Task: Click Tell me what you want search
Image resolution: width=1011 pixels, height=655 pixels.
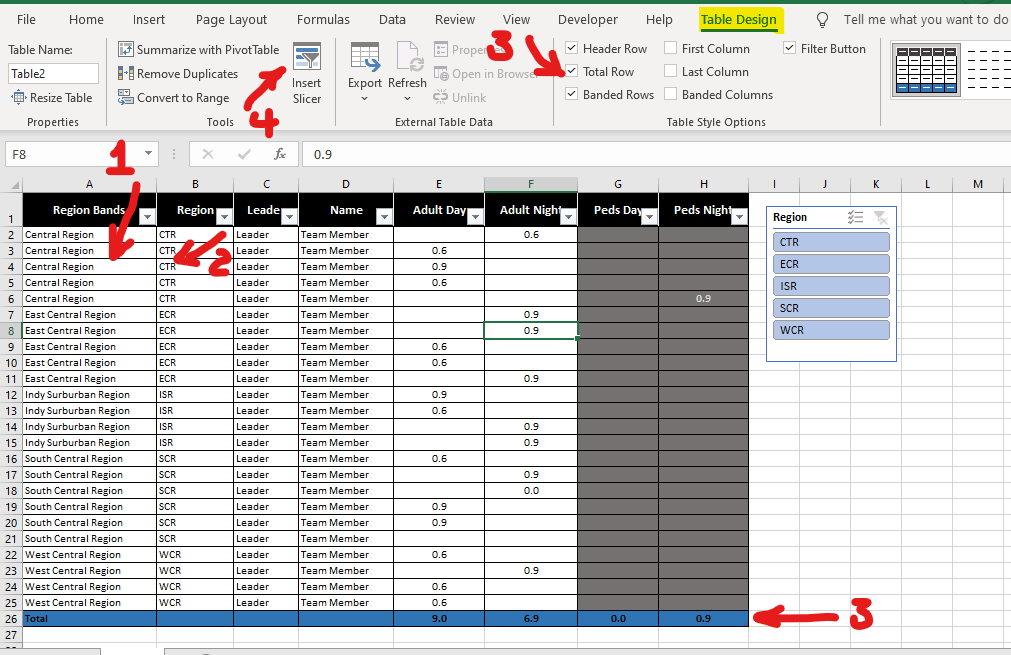Action: pyautogui.click(x=925, y=19)
